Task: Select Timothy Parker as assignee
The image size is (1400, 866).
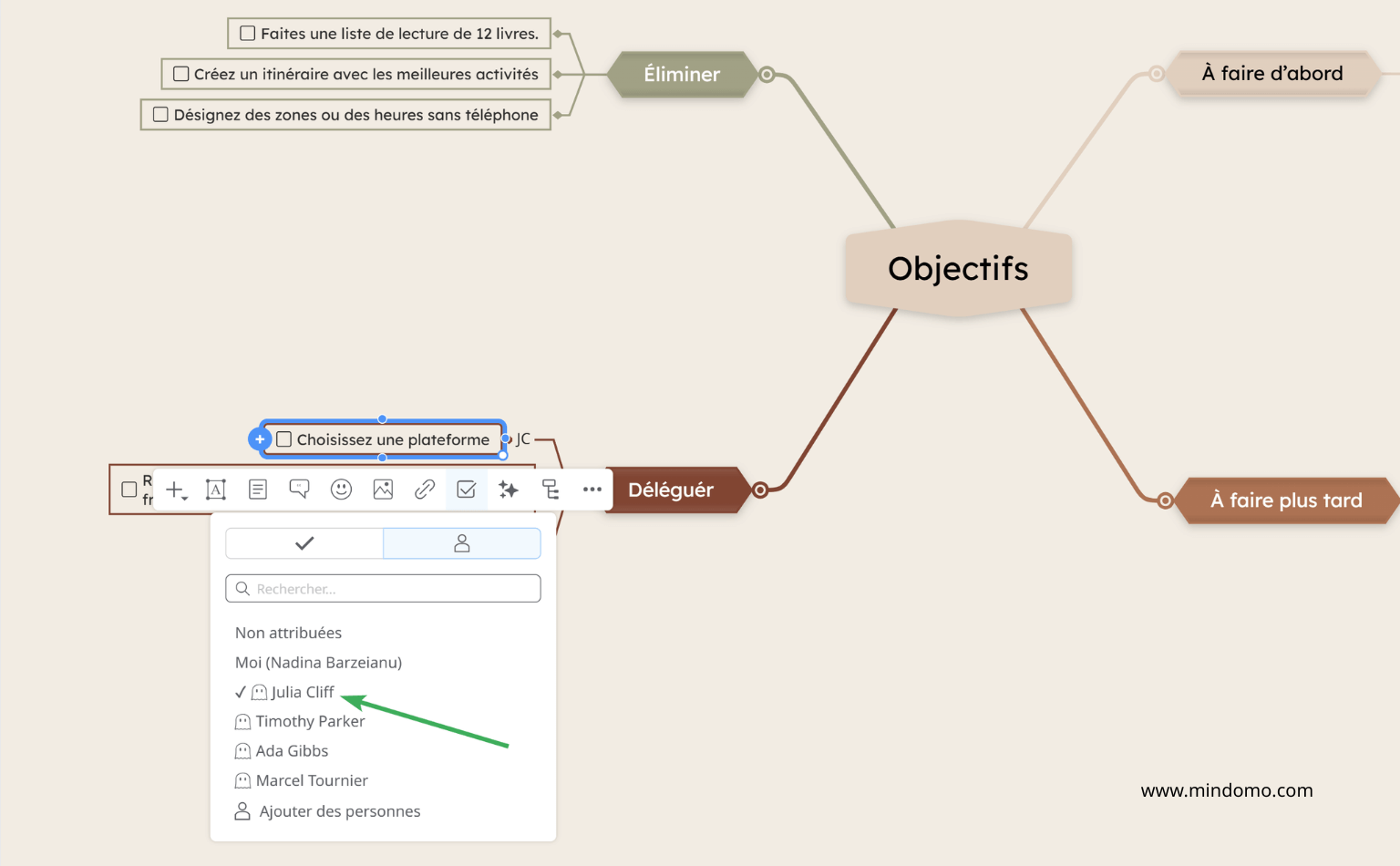Action: 310,721
